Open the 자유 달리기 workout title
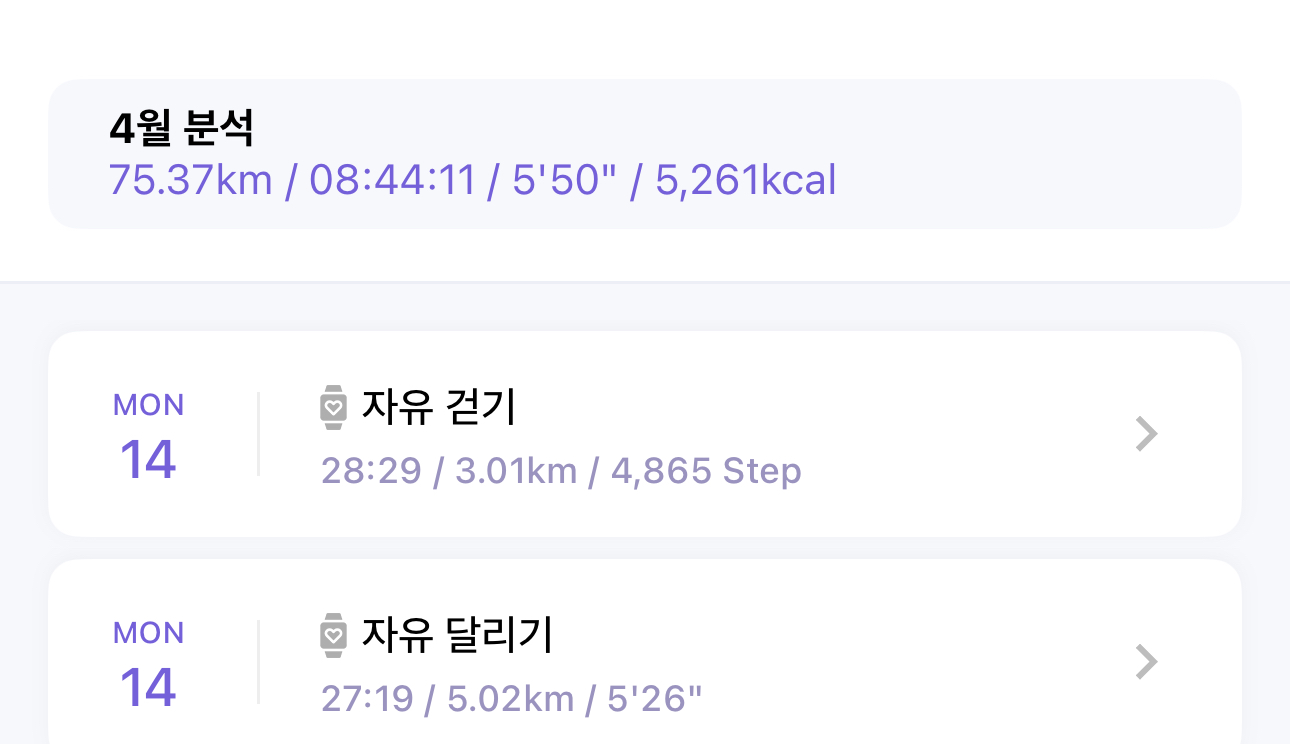This screenshot has height=744, width=1290. click(457, 635)
